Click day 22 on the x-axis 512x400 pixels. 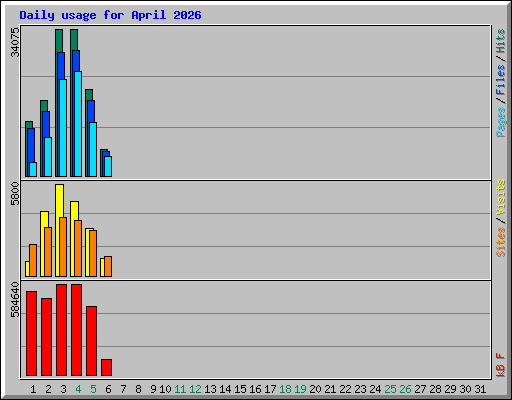(345, 389)
